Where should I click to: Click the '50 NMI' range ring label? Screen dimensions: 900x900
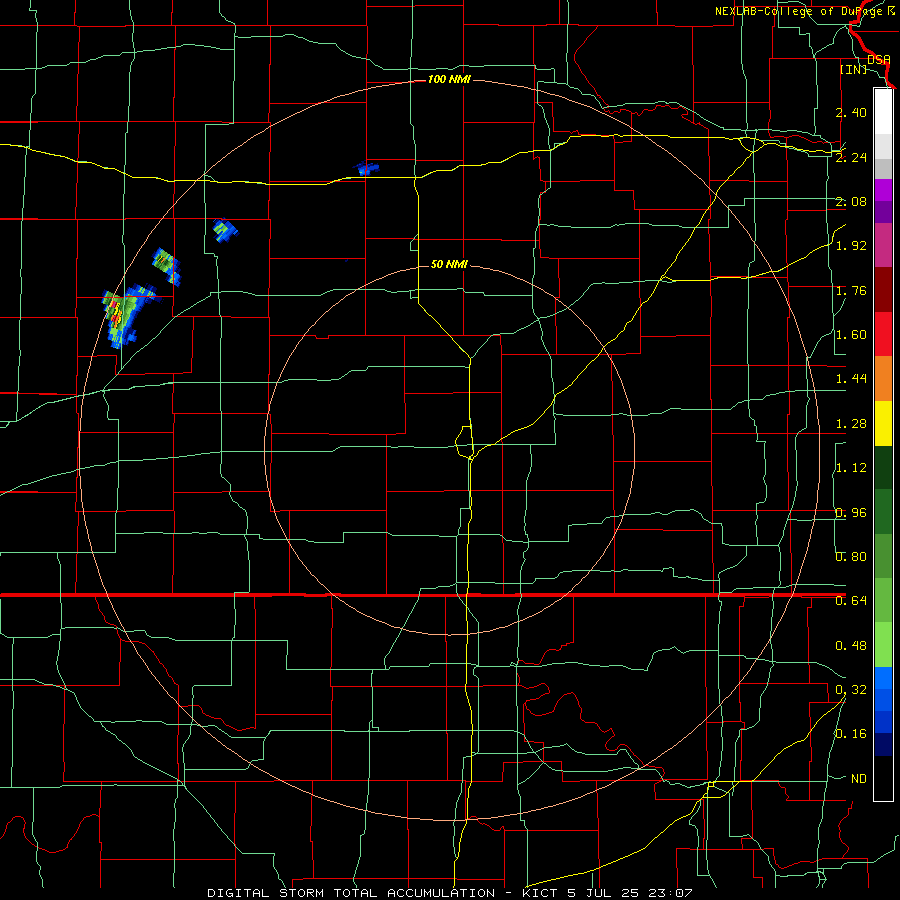[449, 264]
